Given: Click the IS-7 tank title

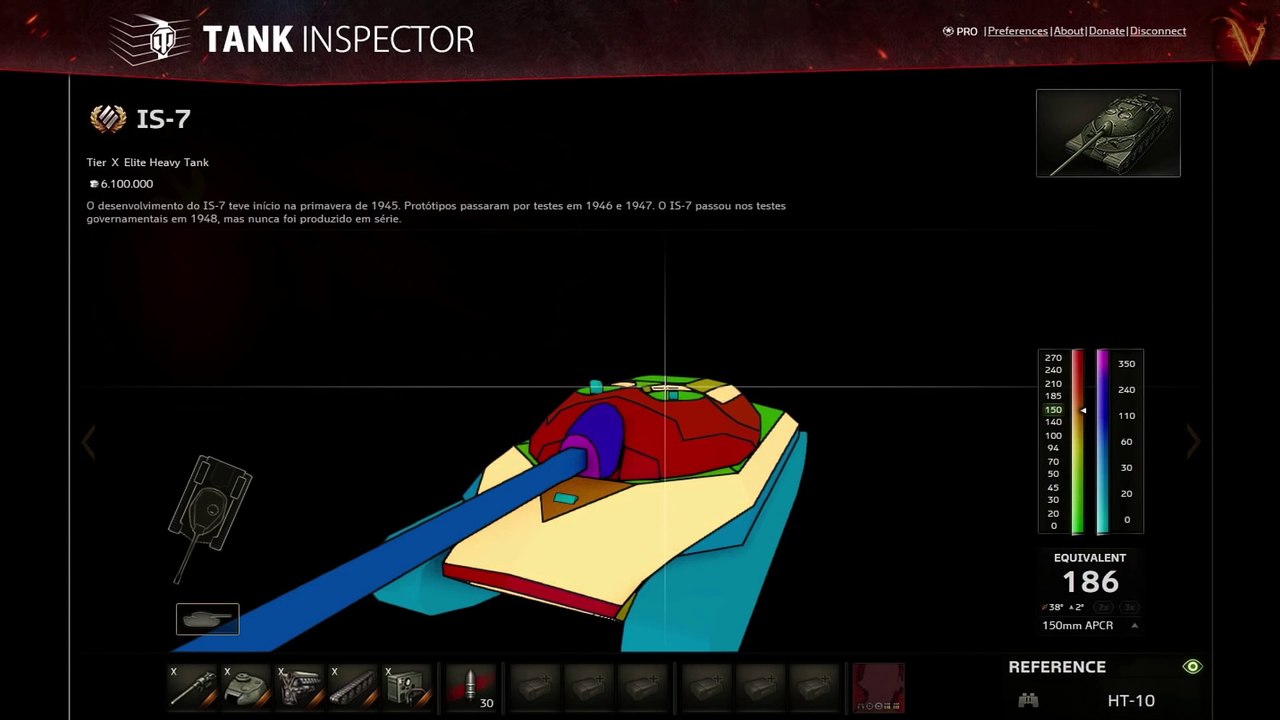Looking at the screenshot, I should [x=163, y=119].
